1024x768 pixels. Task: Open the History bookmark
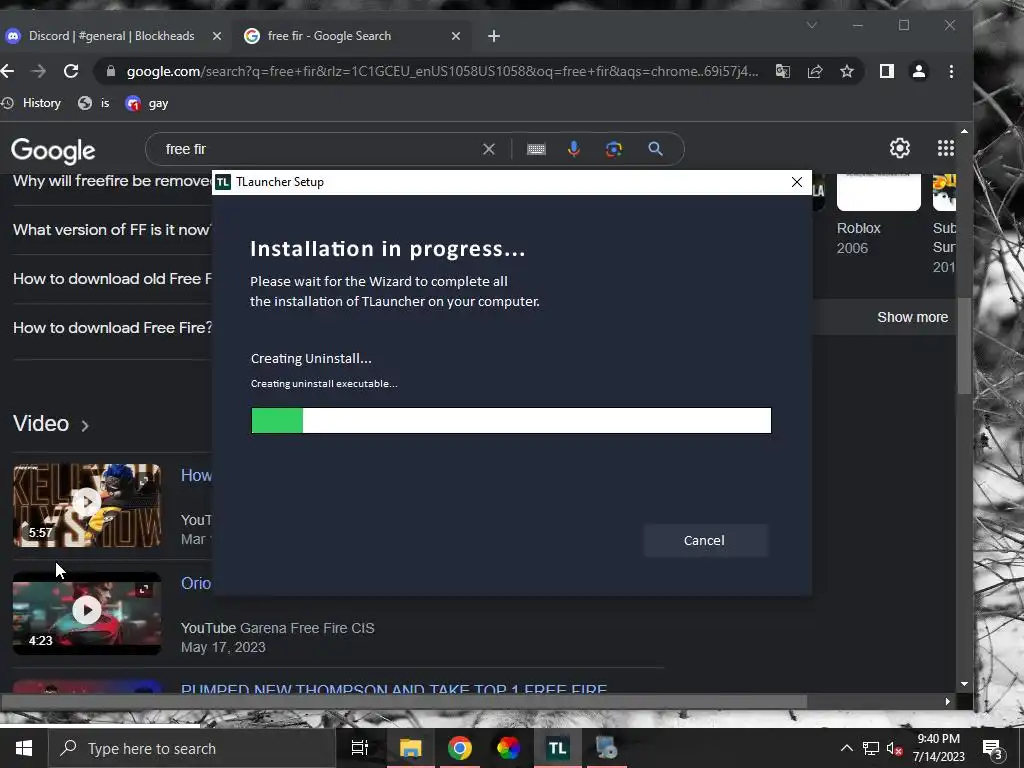point(31,103)
